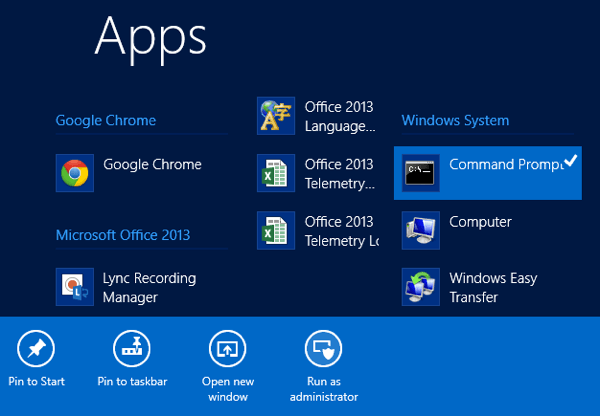The height and width of the screenshot is (416, 600).
Task: Click the Apps page title
Action: click(x=150, y=36)
